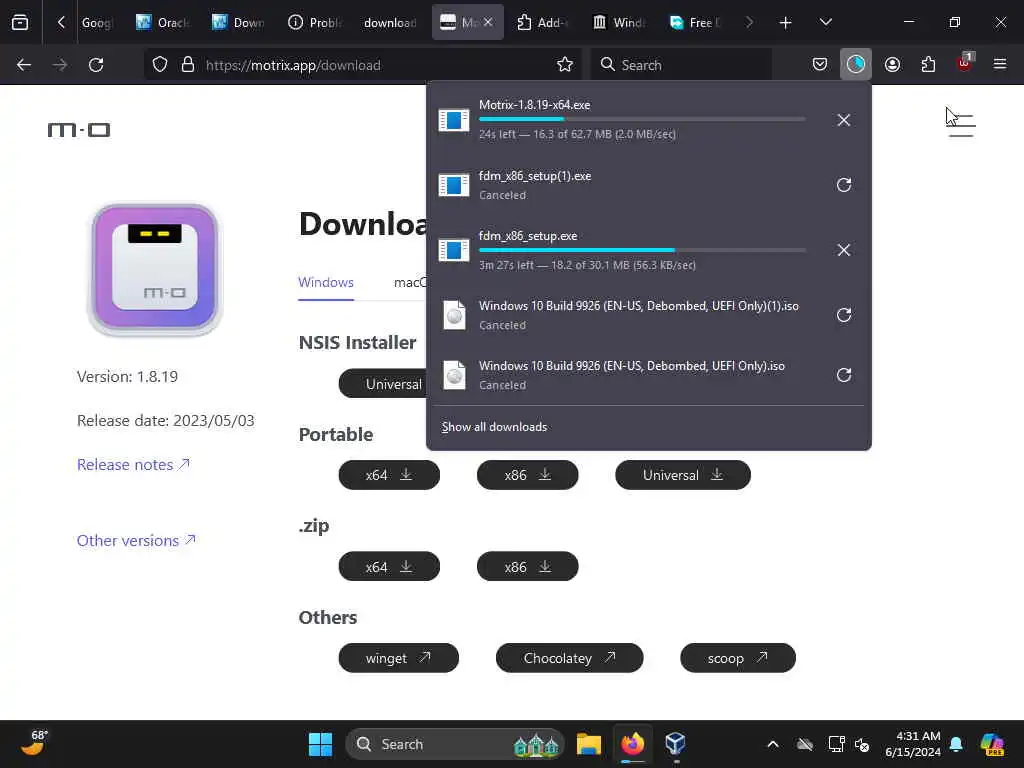Download Portable Universal build
Viewport: 1024px width, 768px height.
click(683, 475)
